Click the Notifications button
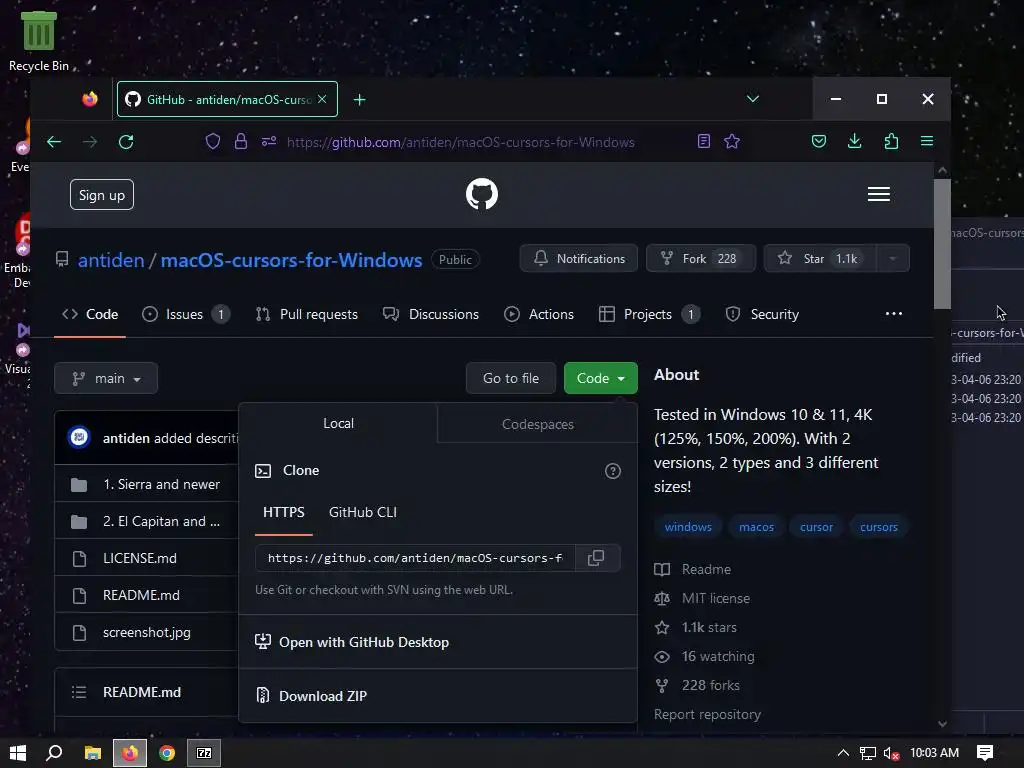The height and width of the screenshot is (768, 1024). click(579, 259)
